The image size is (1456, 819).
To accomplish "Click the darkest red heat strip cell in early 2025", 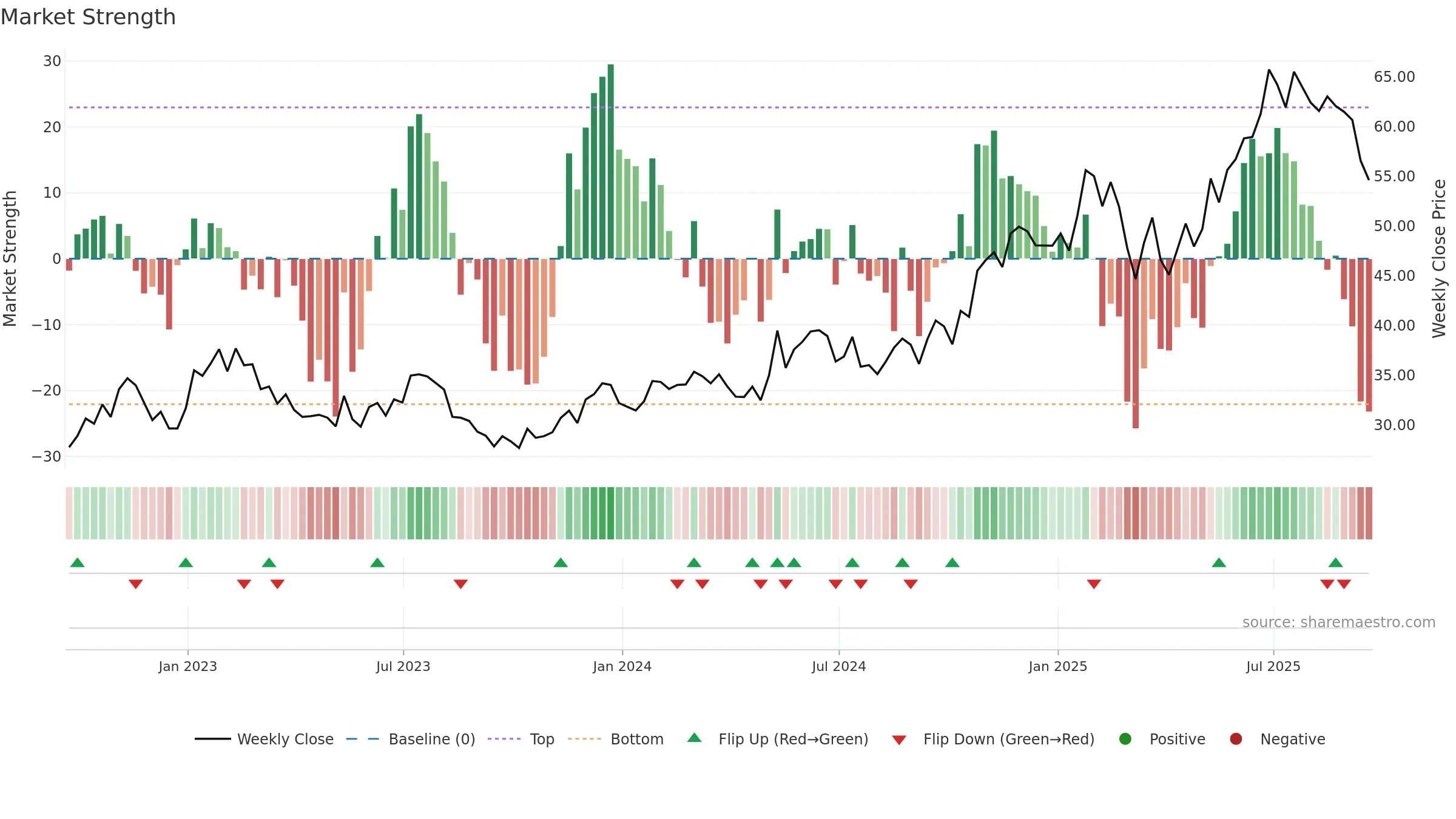I will [1136, 513].
